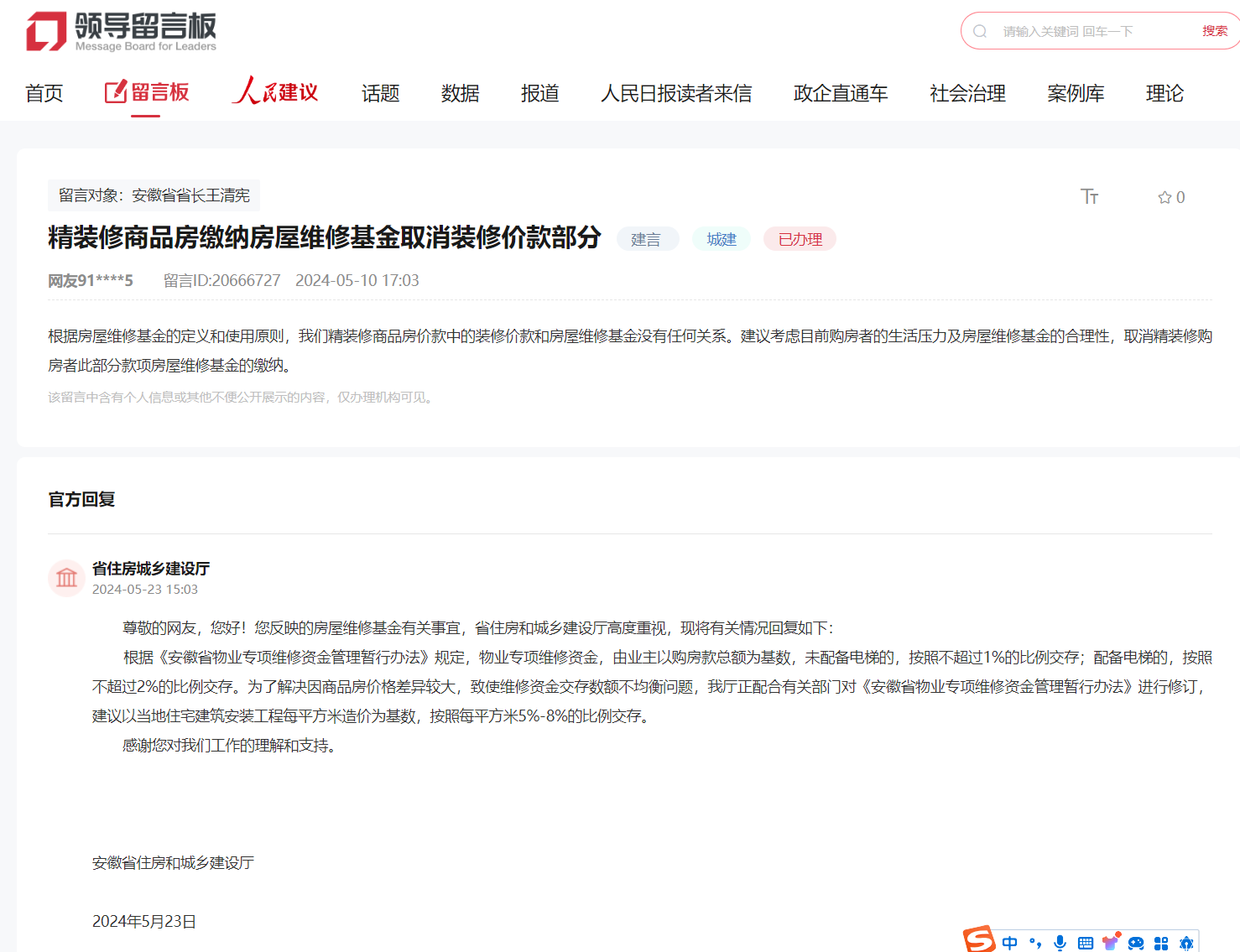Click the message title heading text
This screenshot has width=1240, height=952.
tap(325, 237)
